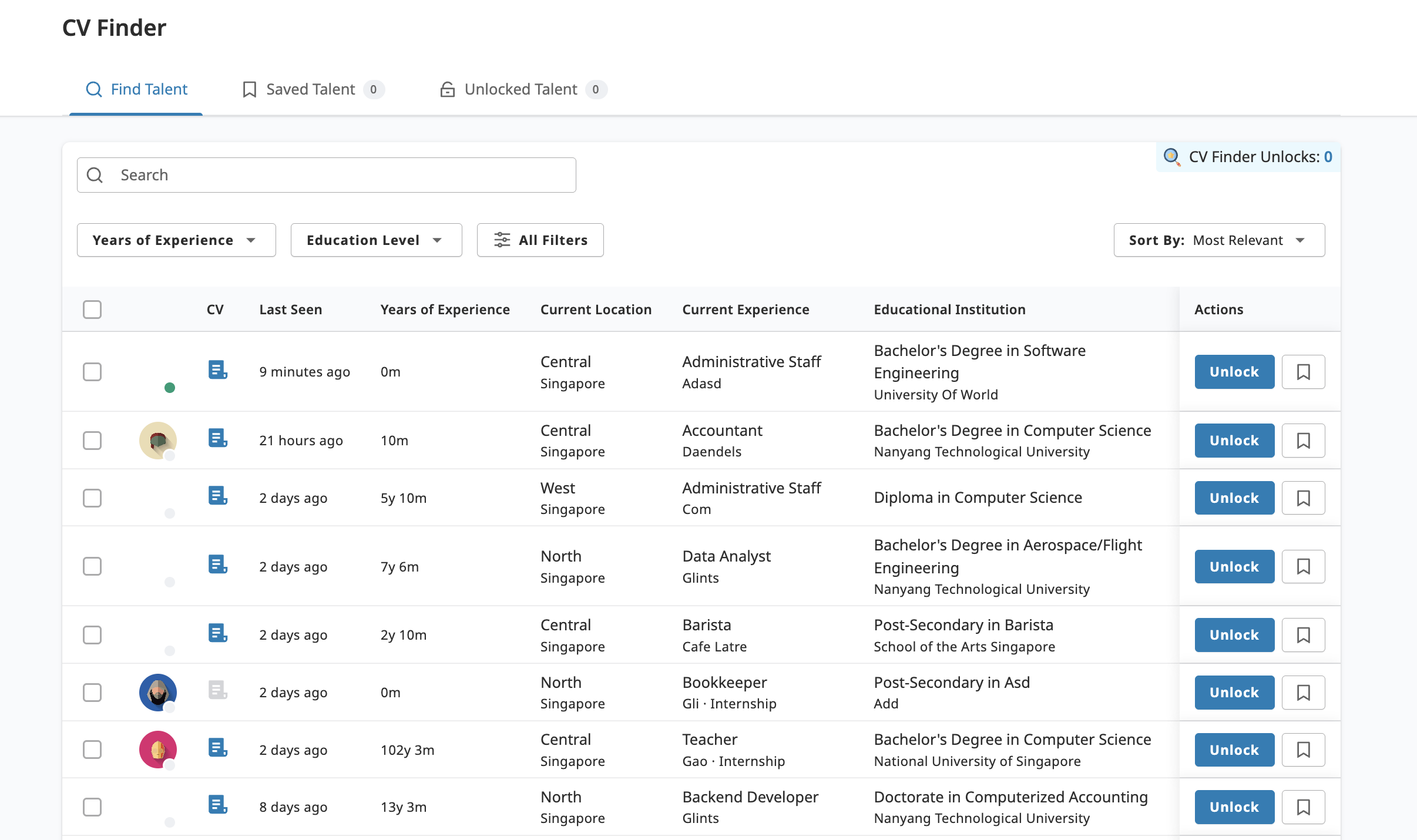Unlock the Accountant candidate's profile

pyautogui.click(x=1234, y=440)
